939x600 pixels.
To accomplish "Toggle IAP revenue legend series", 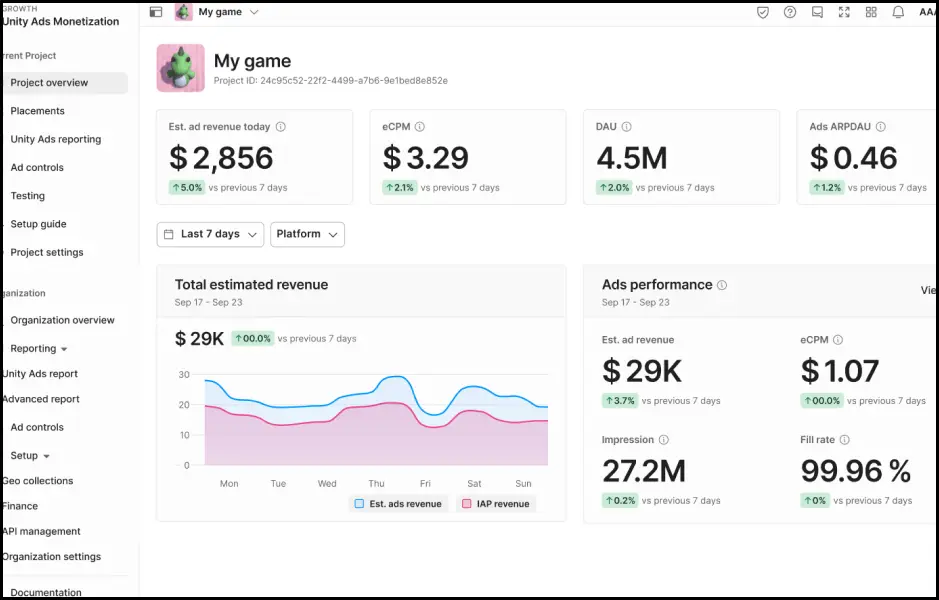I will click(x=496, y=504).
